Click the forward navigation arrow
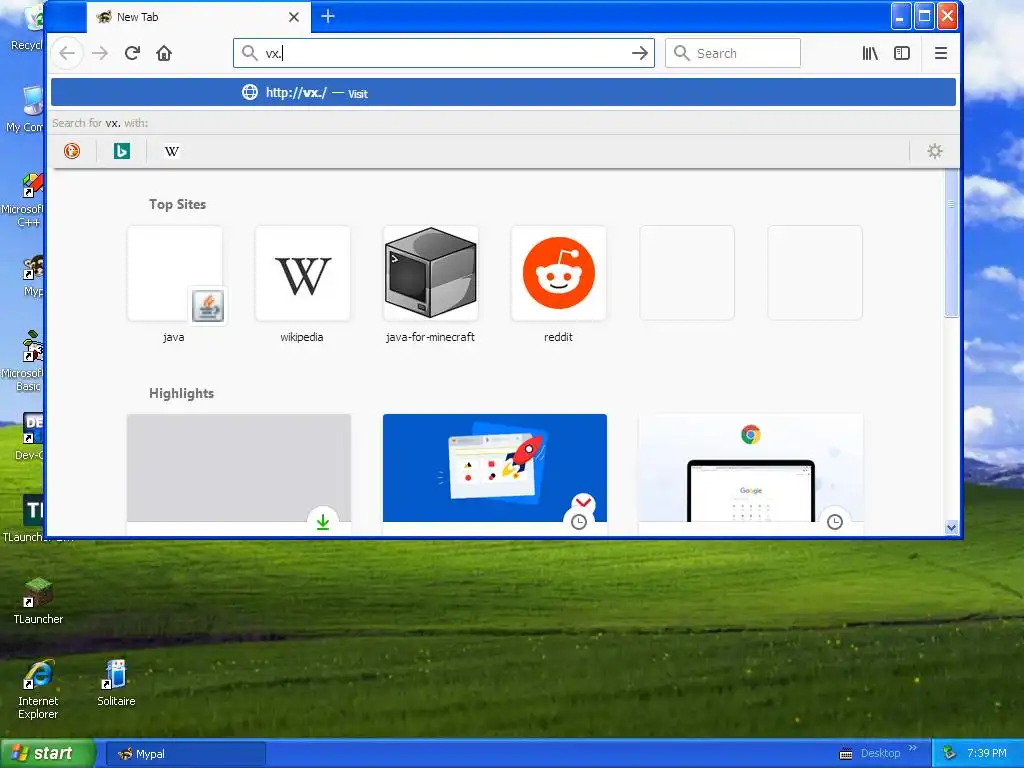Image resolution: width=1024 pixels, height=768 pixels. (100, 53)
